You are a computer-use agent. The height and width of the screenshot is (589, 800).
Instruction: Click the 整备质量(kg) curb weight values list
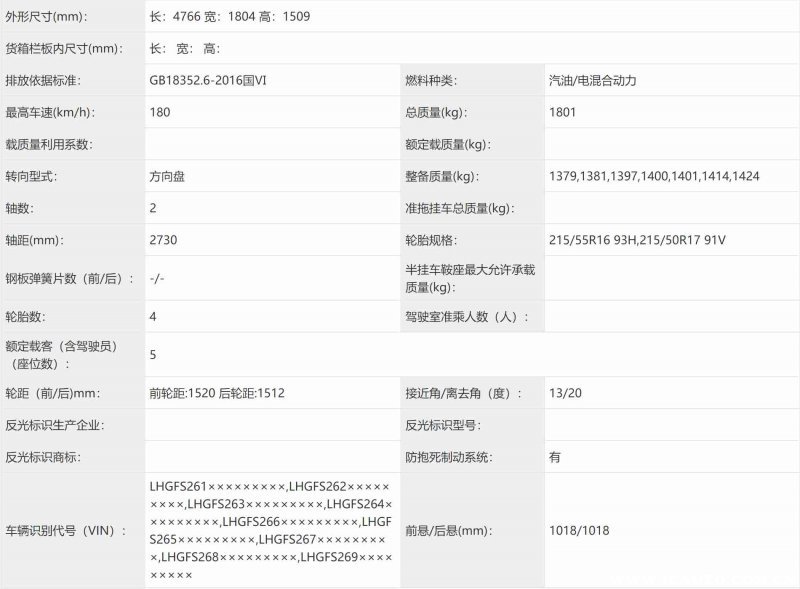[654, 176]
